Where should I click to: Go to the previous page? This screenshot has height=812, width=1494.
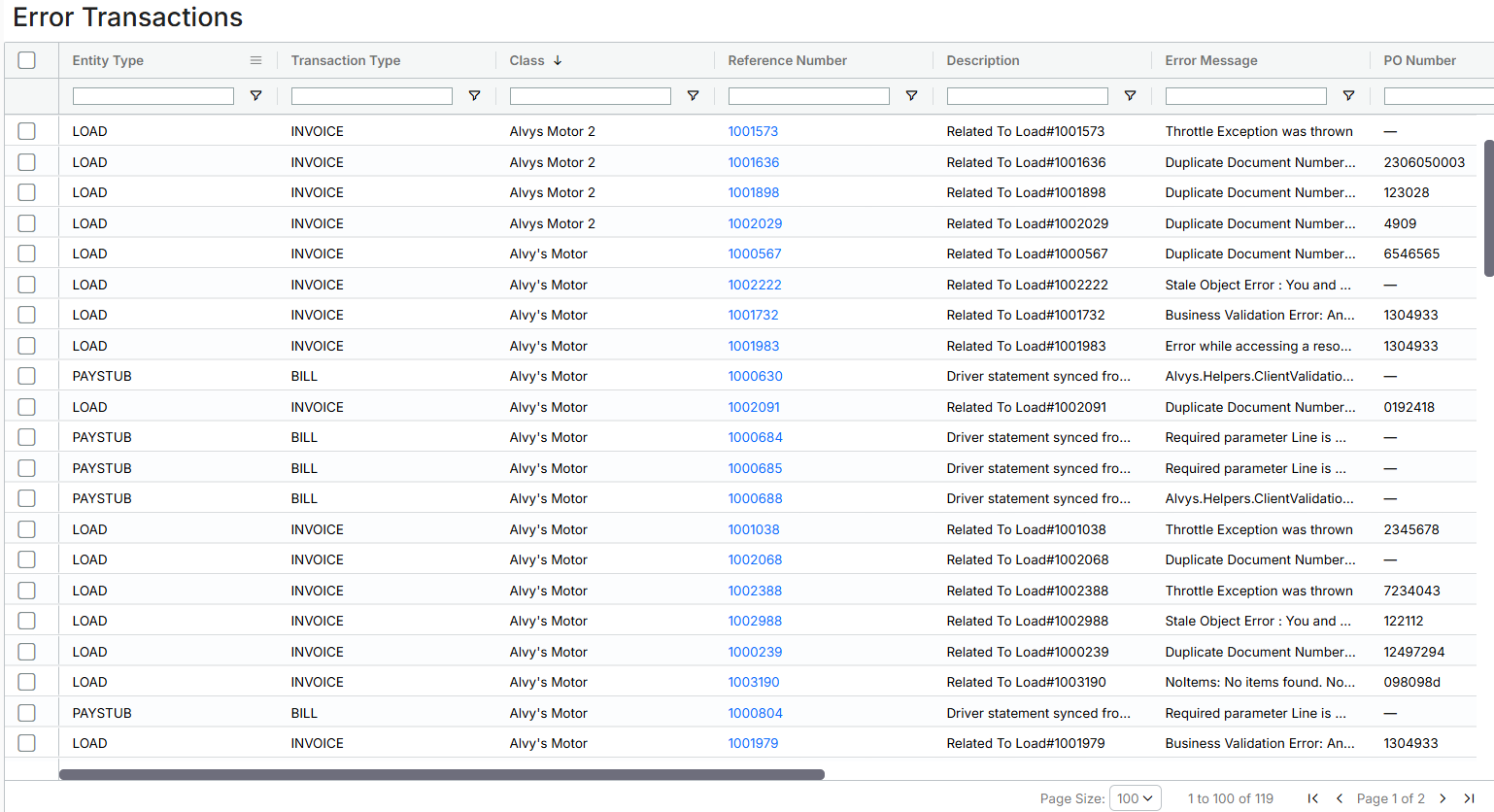1340,798
